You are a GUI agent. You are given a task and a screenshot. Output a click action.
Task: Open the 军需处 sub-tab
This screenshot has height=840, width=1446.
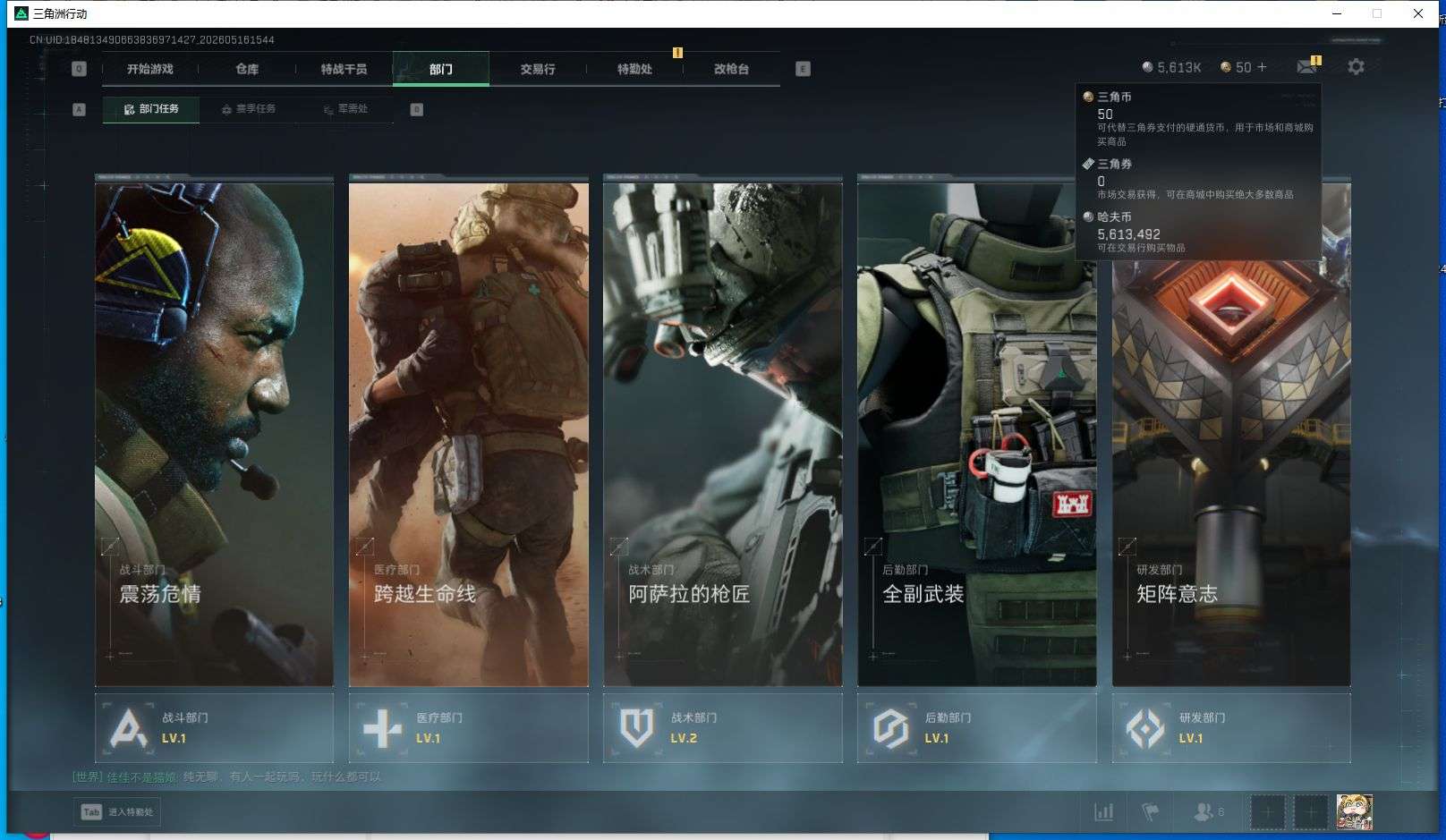(x=346, y=109)
